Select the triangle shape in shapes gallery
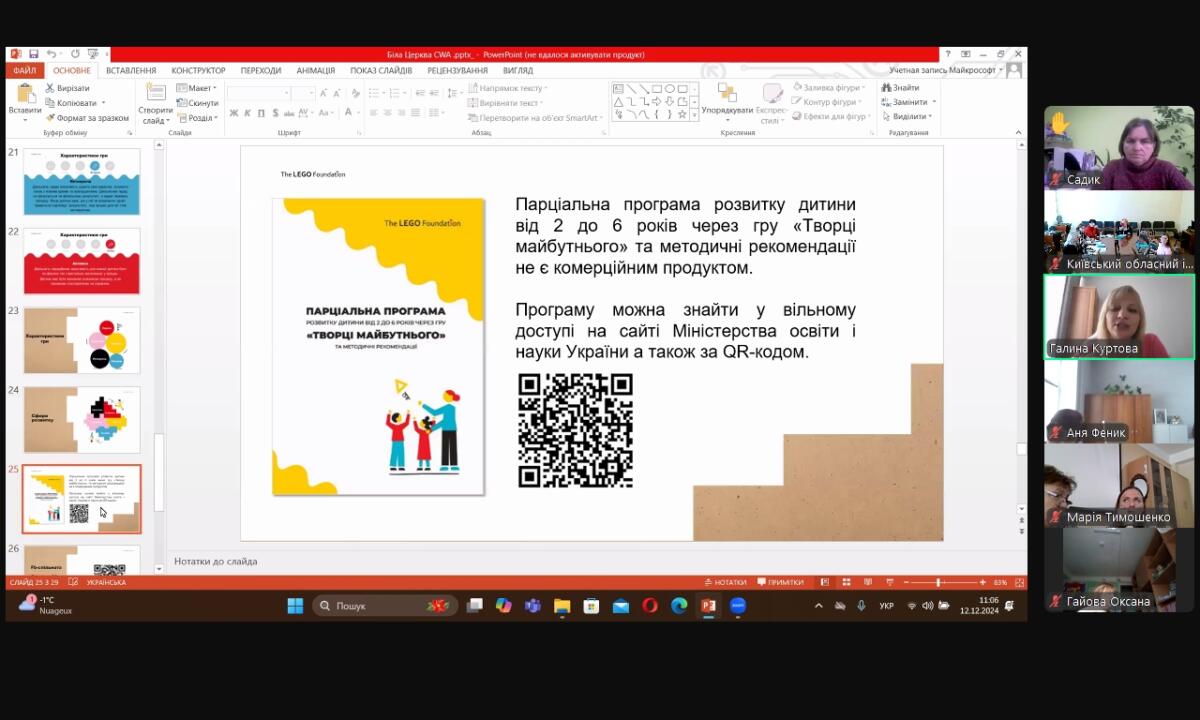This screenshot has width=1200, height=720. [619, 101]
